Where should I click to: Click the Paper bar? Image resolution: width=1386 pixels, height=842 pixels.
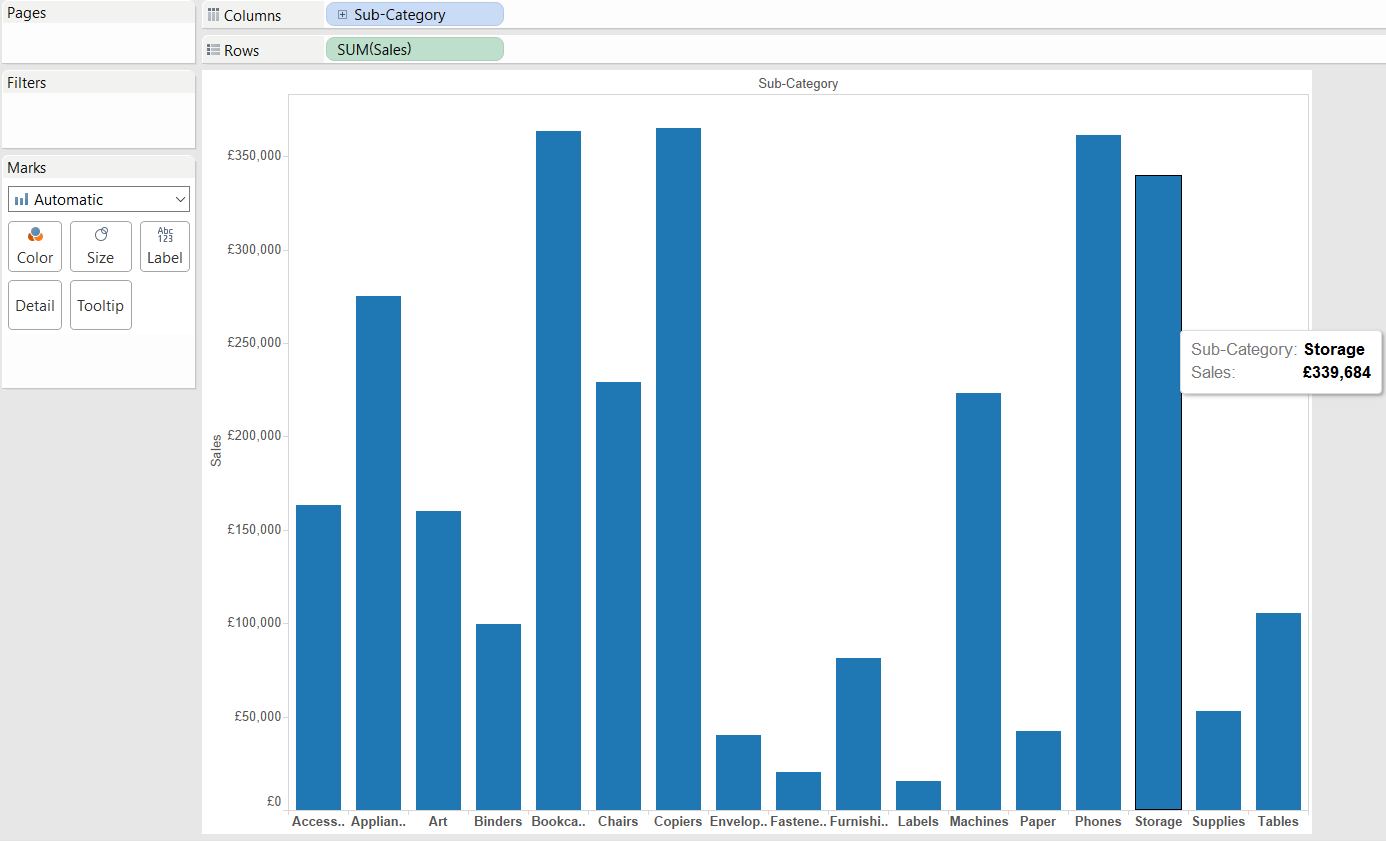pyautogui.click(x=1038, y=770)
